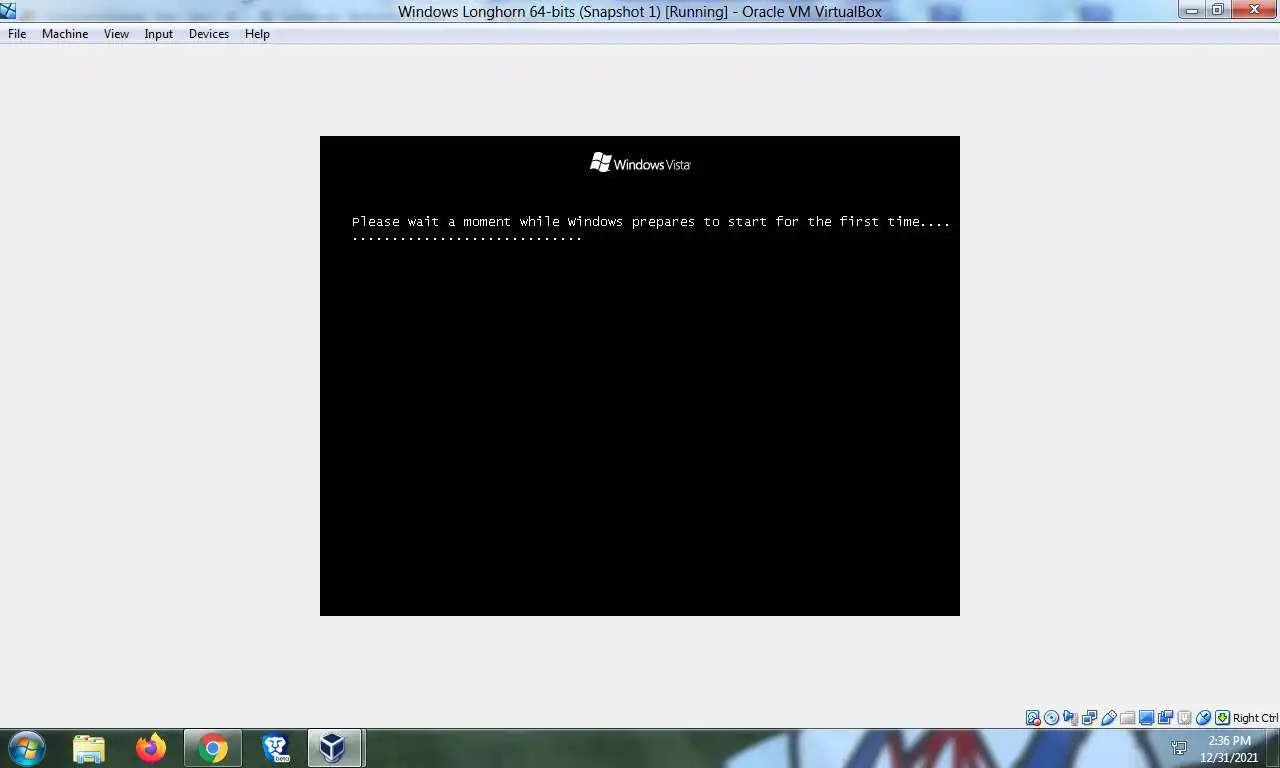Viewport: 1280px width, 768px height.
Task: Click the mouse integration status icon
Action: click(1204, 718)
